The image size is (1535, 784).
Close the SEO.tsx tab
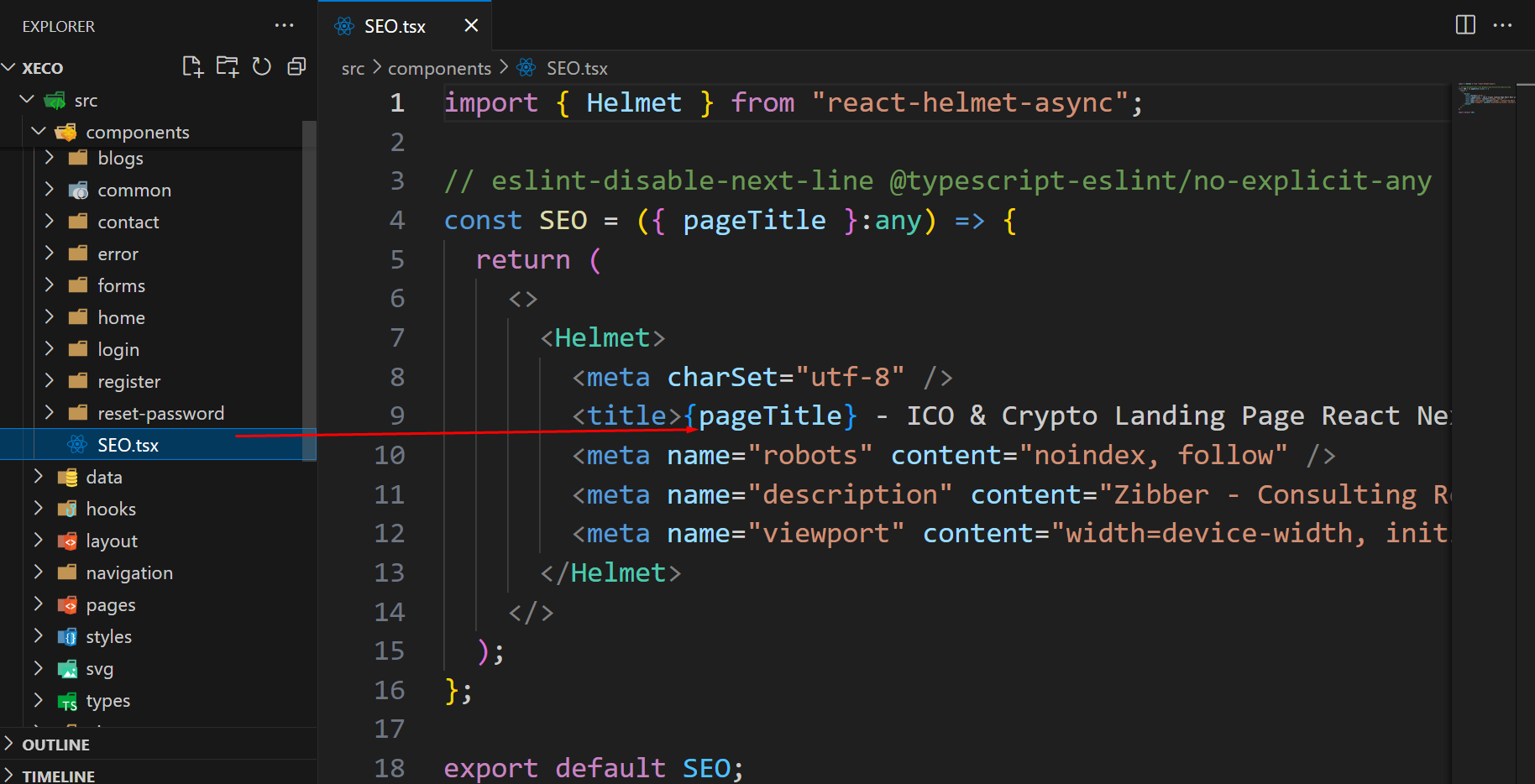[x=471, y=26]
